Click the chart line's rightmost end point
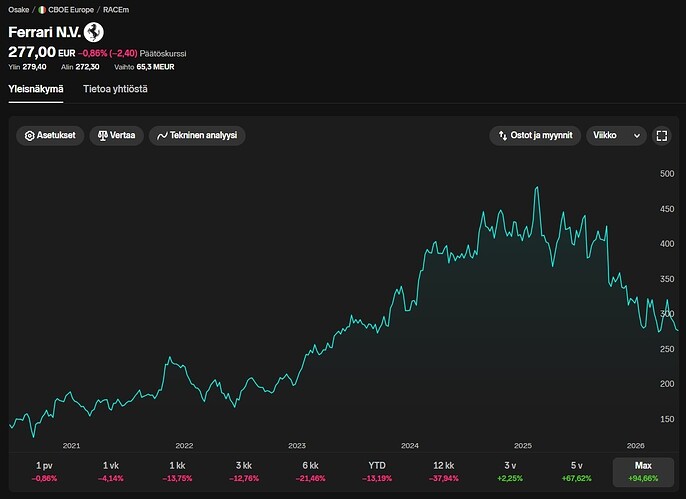Image resolution: width=686 pixels, height=499 pixels. click(x=678, y=330)
